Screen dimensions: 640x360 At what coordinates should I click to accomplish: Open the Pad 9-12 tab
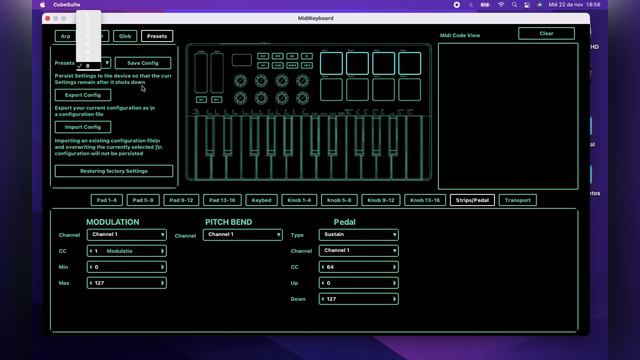(x=181, y=200)
